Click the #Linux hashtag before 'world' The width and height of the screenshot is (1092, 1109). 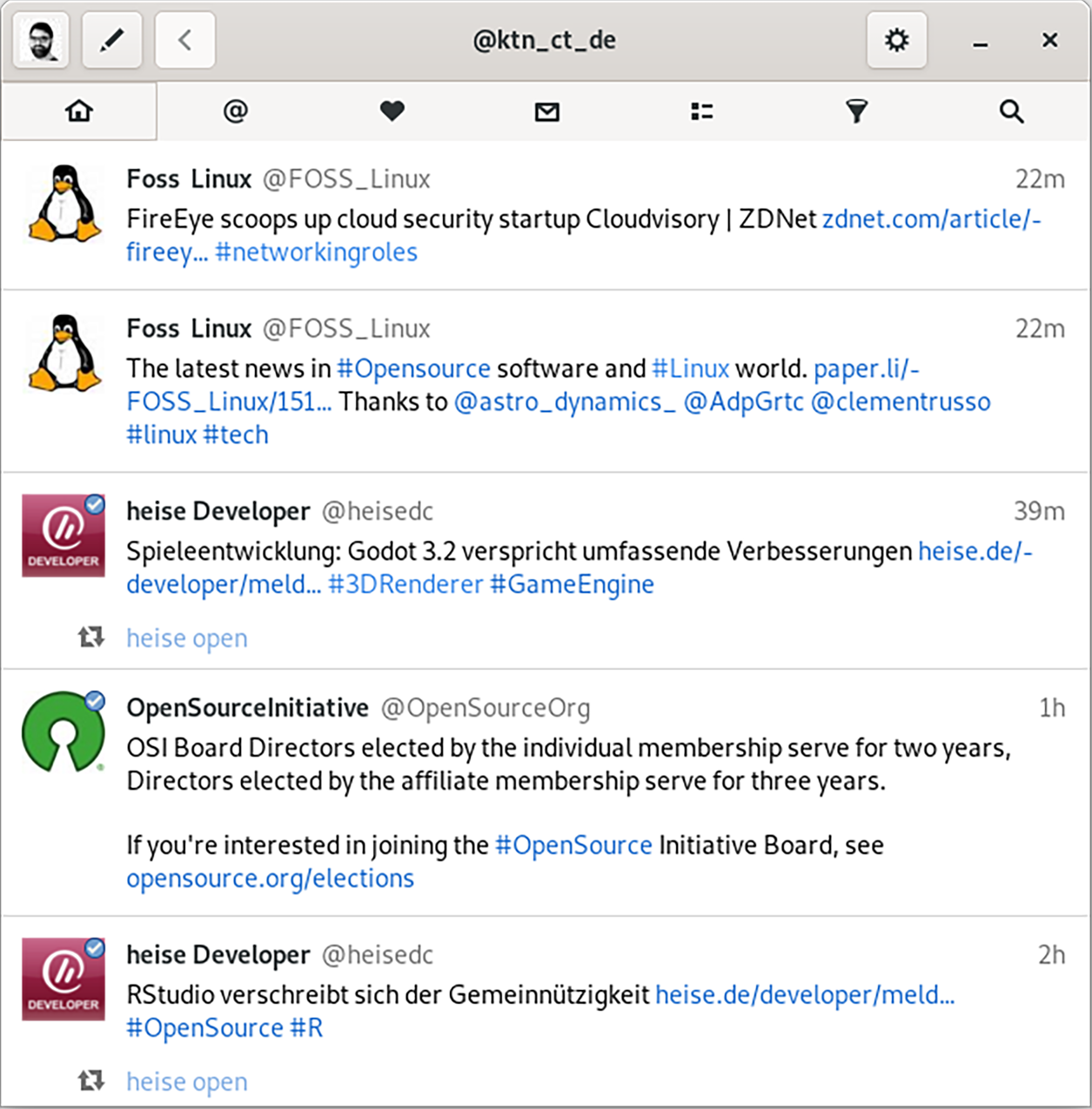tap(691, 369)
